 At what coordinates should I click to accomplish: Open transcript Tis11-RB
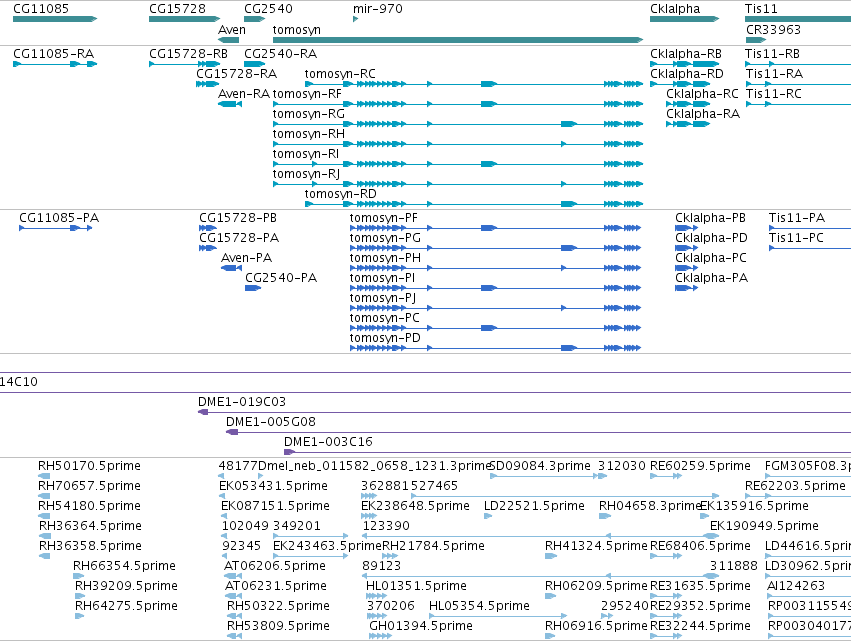coord(772,54)
